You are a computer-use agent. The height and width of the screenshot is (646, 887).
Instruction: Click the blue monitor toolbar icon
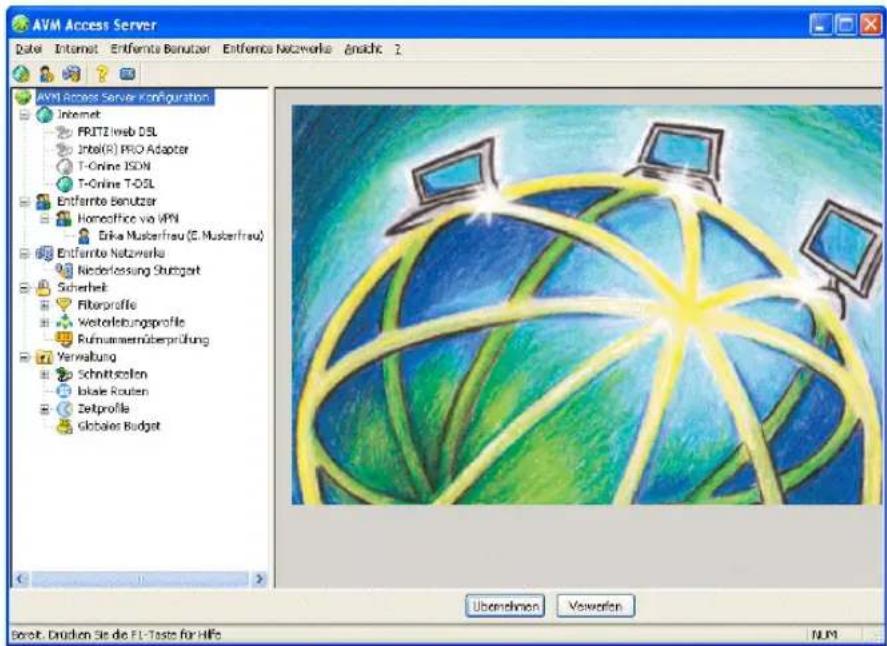click(127, 74)
